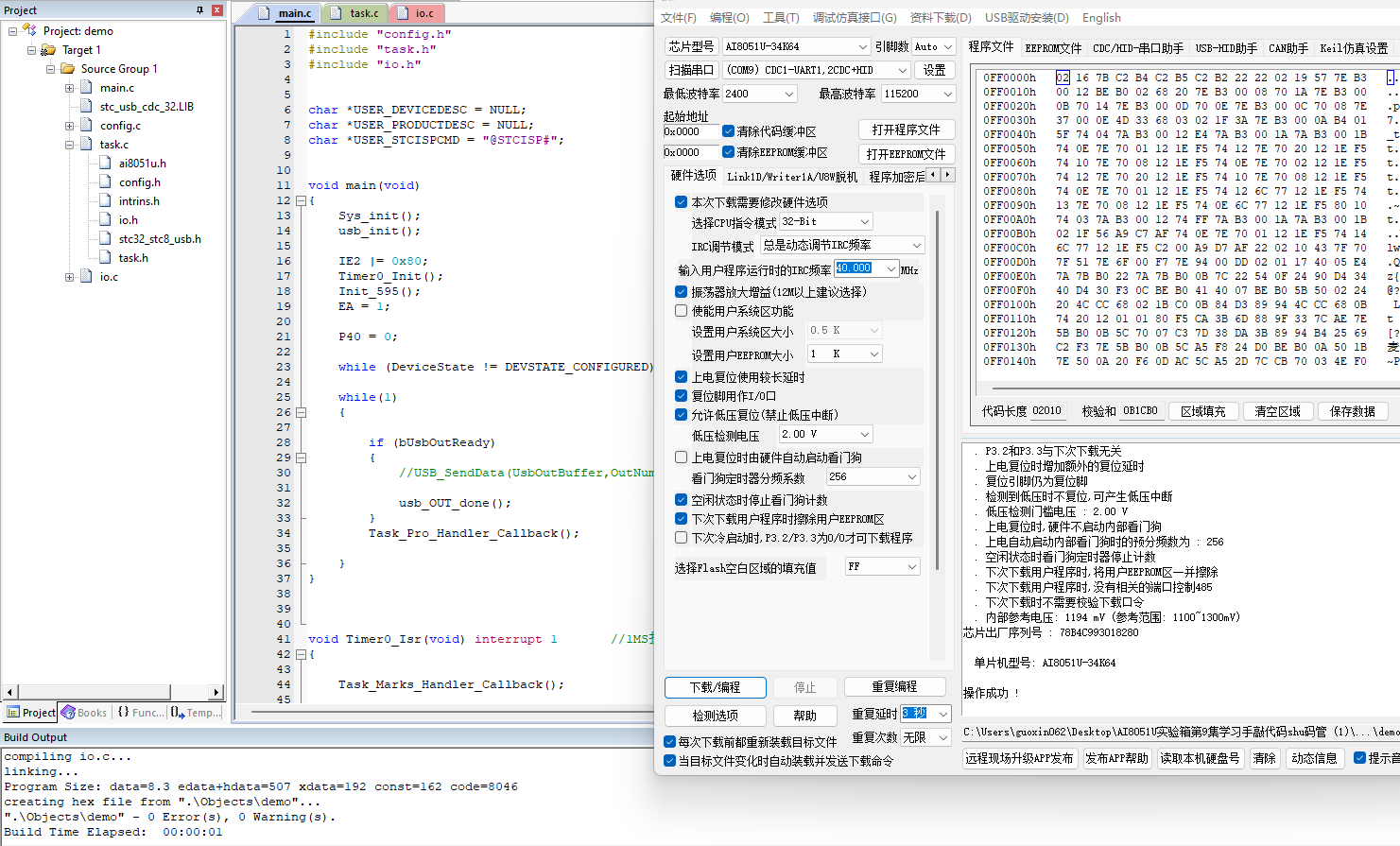The height and width of the screenshot is (846, 1400).
Task: Select the task.c file icon in tree
Action: click(x=87, y=145)
